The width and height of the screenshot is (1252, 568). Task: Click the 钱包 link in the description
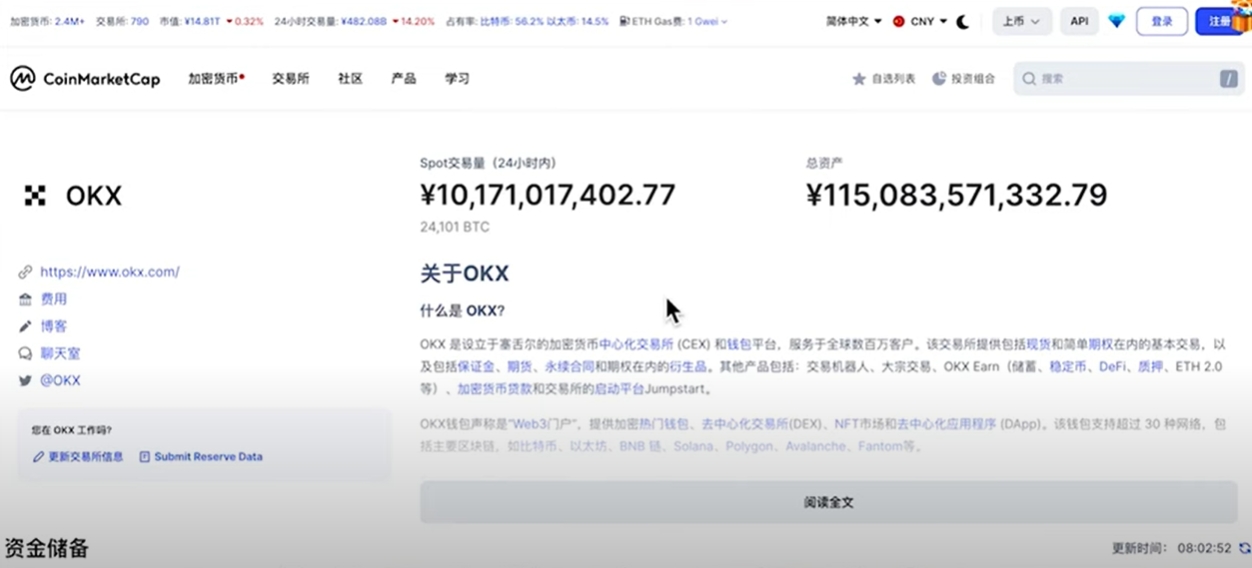coord(739,344)
